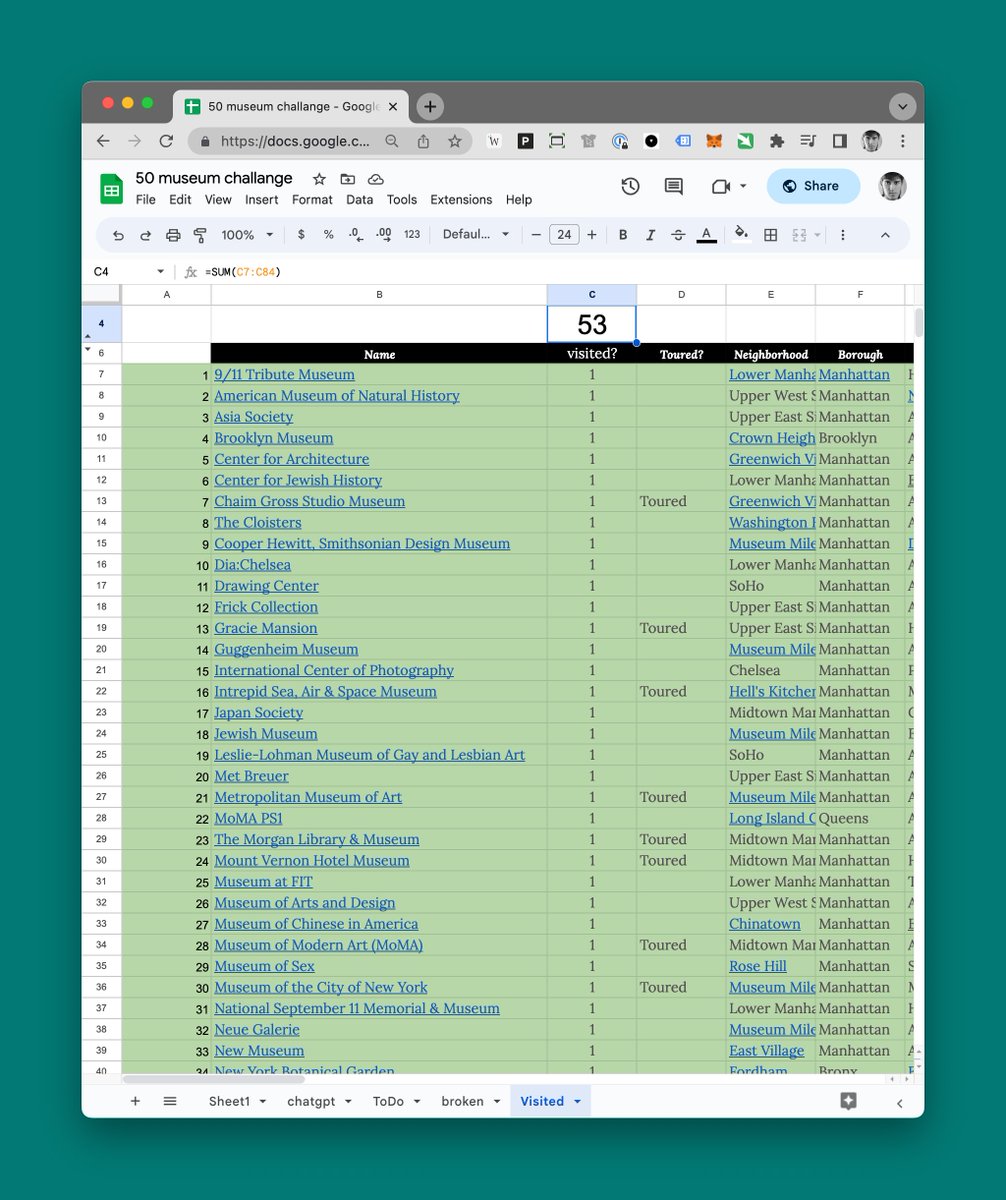
Task: Click the Add sheet plus button
Action: point(135,1101)
